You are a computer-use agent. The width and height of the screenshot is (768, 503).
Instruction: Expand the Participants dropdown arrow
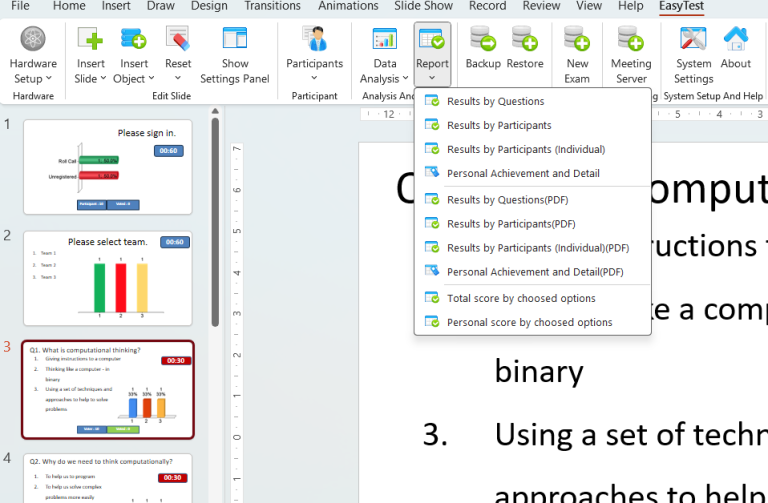point(314,78)
